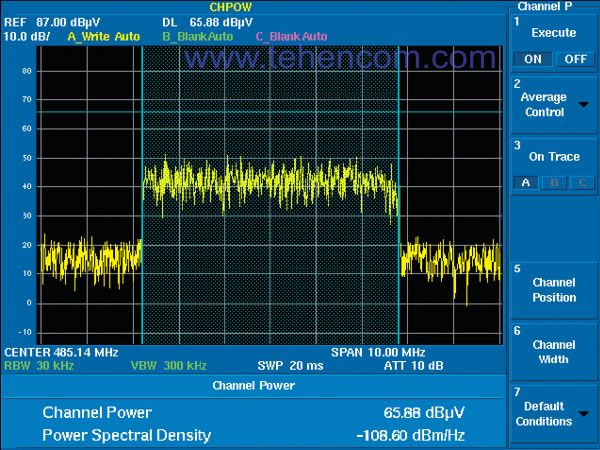Click the SPAN 10.00 MHz readout
This screenshot has height=450, width=600.
click(x=378, y=352)
